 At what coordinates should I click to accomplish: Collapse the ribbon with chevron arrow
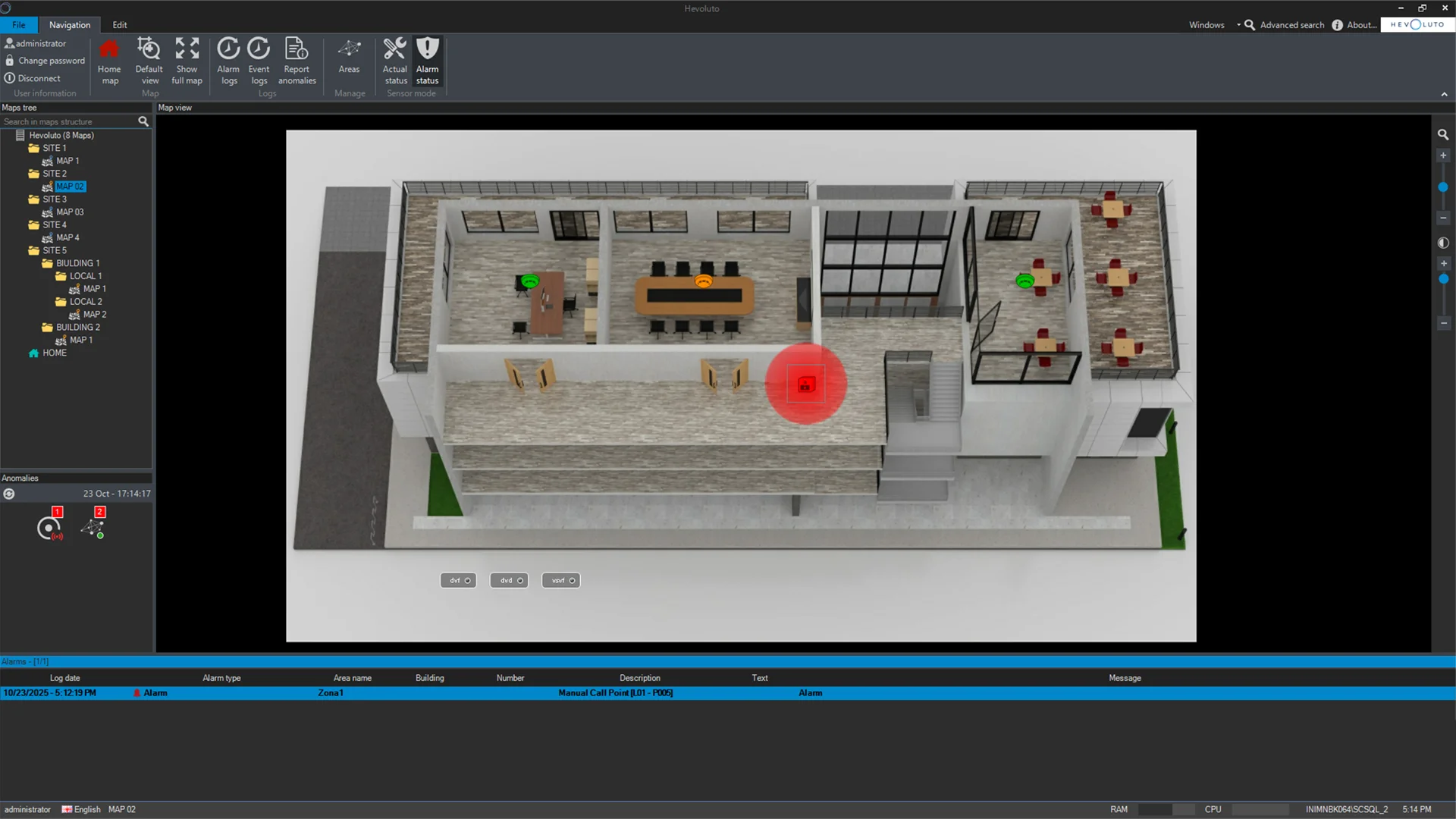coord(1444,94)
